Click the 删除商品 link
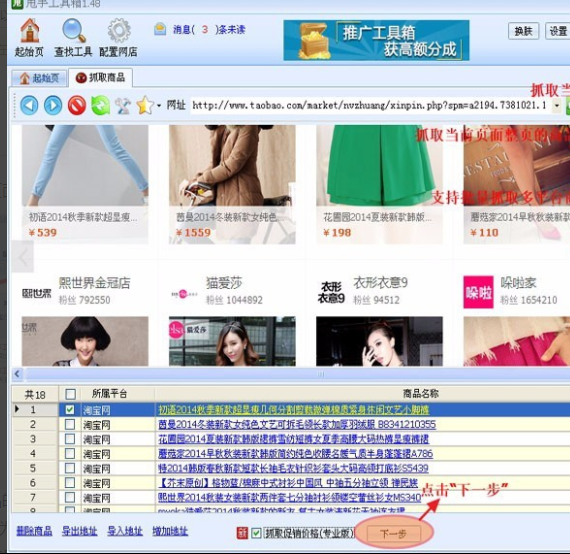Viewport: 570px width, 554px height. (x=34, y=531)
